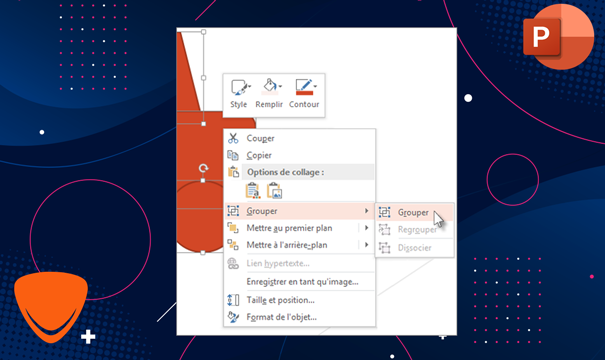
Task: Click the scissors icon next to Couper
Action: pos(233,138)
